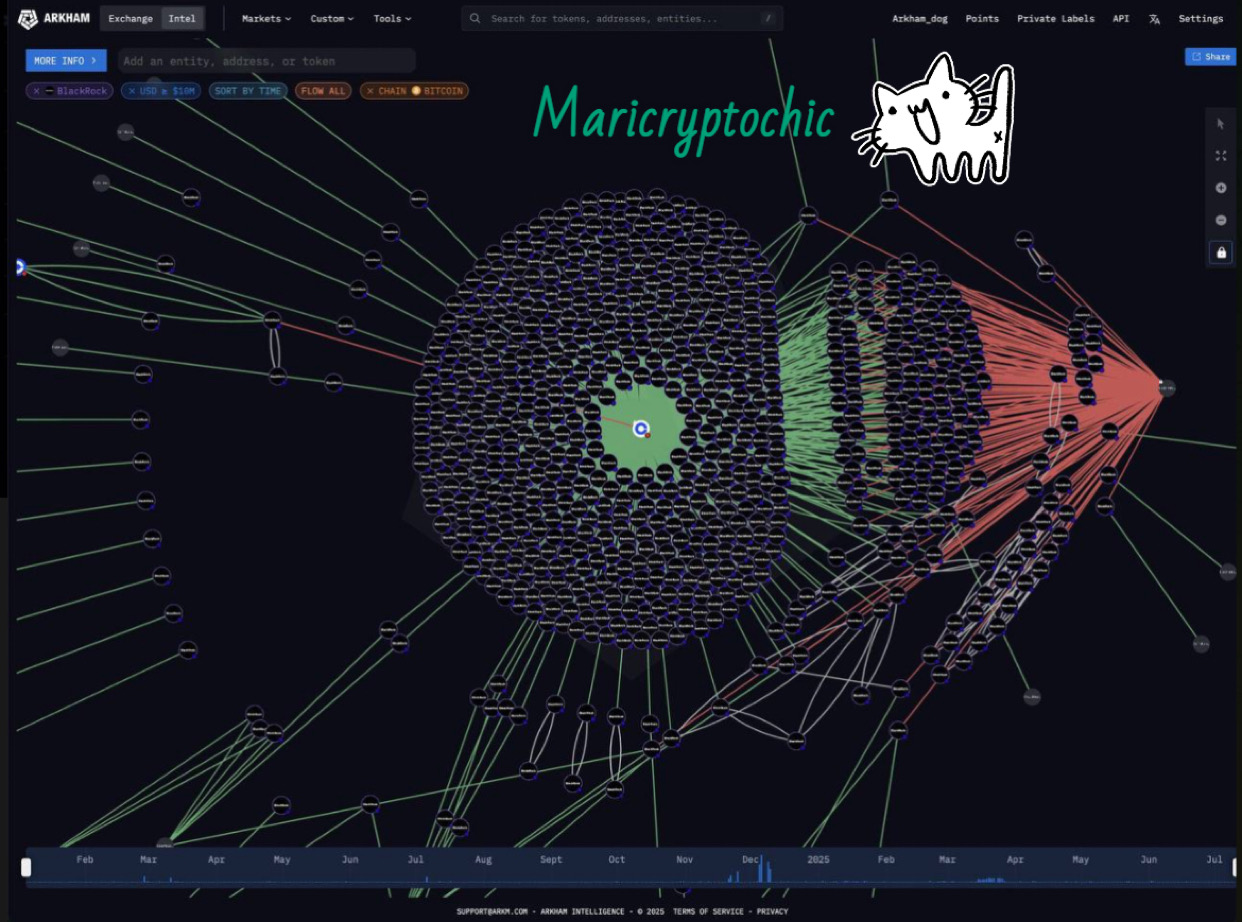
Task: Click the Arkham logo in the header
Action: coord(55,18)
